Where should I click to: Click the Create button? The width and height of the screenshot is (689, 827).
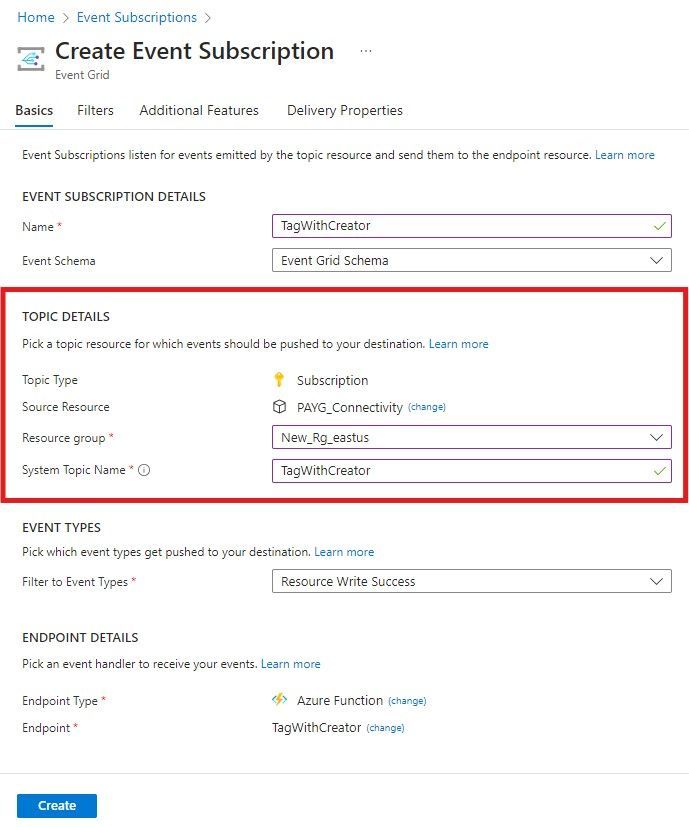click(57, 805)
